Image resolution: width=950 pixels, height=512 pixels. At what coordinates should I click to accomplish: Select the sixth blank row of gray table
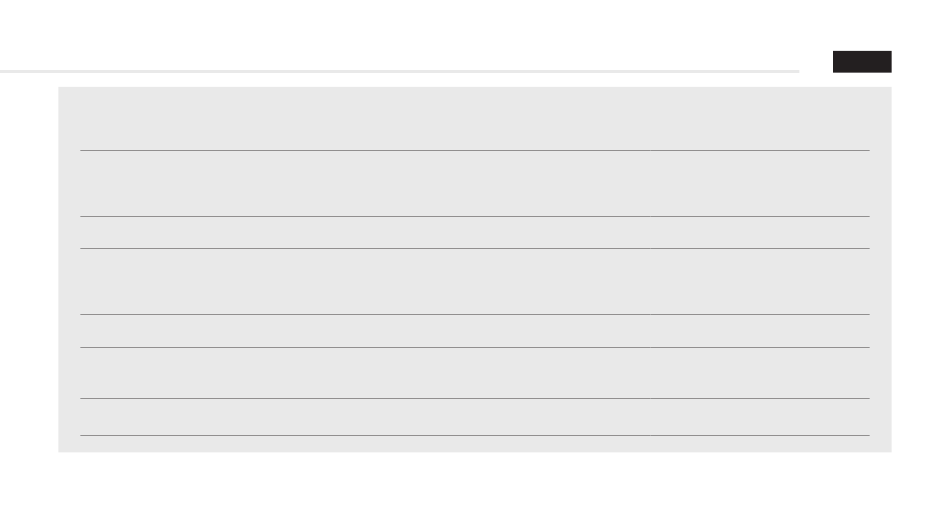(474, 373)
